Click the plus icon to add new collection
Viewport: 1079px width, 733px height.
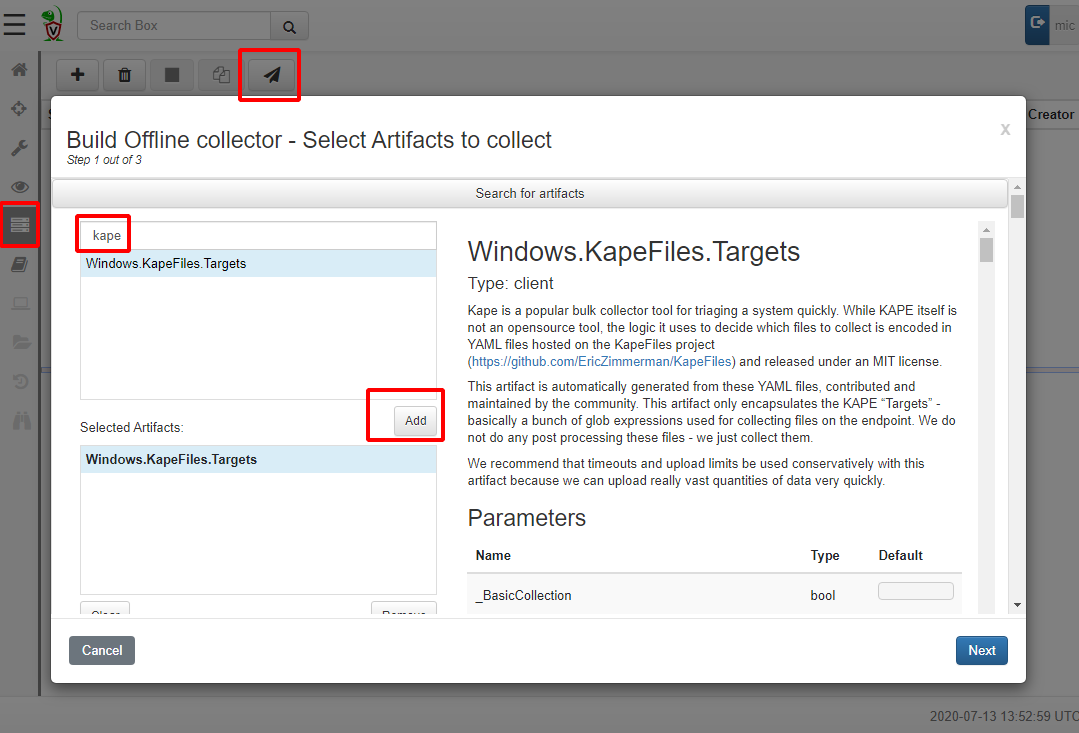click(78, 75)
